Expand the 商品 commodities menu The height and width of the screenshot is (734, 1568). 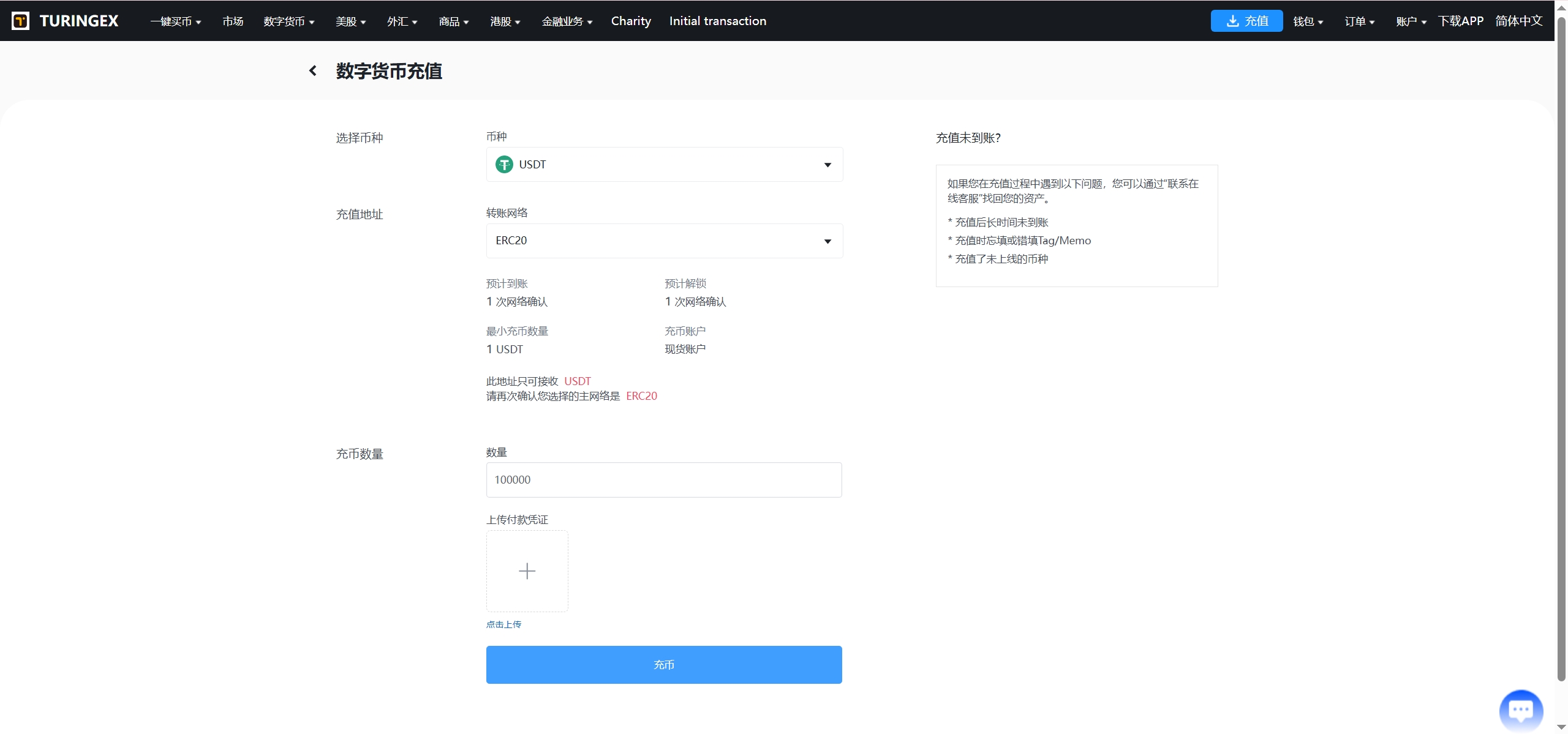[454, 21]
